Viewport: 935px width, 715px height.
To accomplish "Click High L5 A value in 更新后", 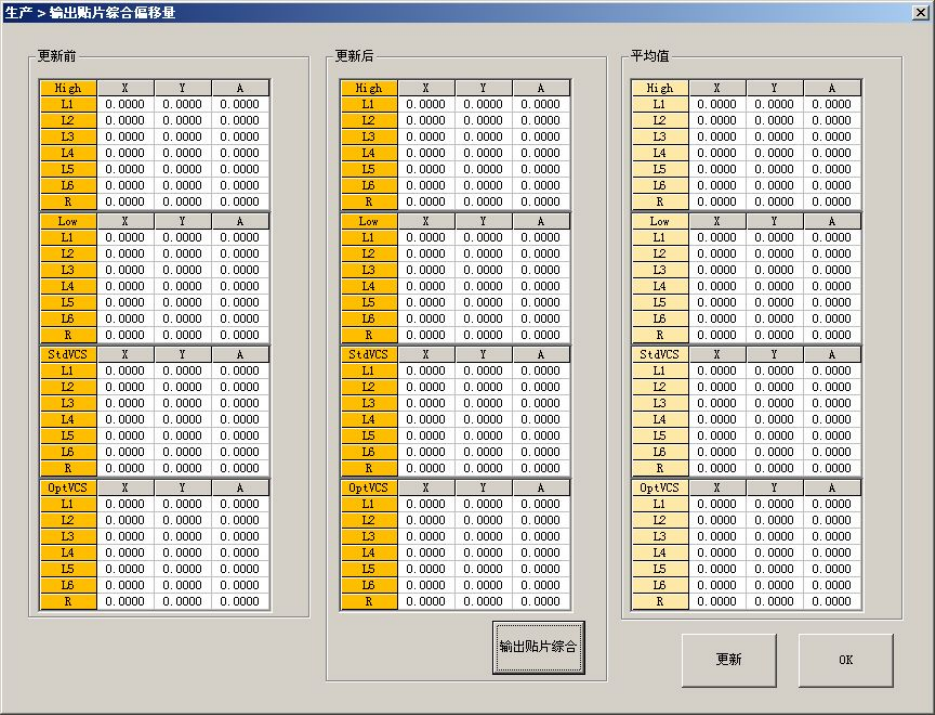I will [540, 169].
